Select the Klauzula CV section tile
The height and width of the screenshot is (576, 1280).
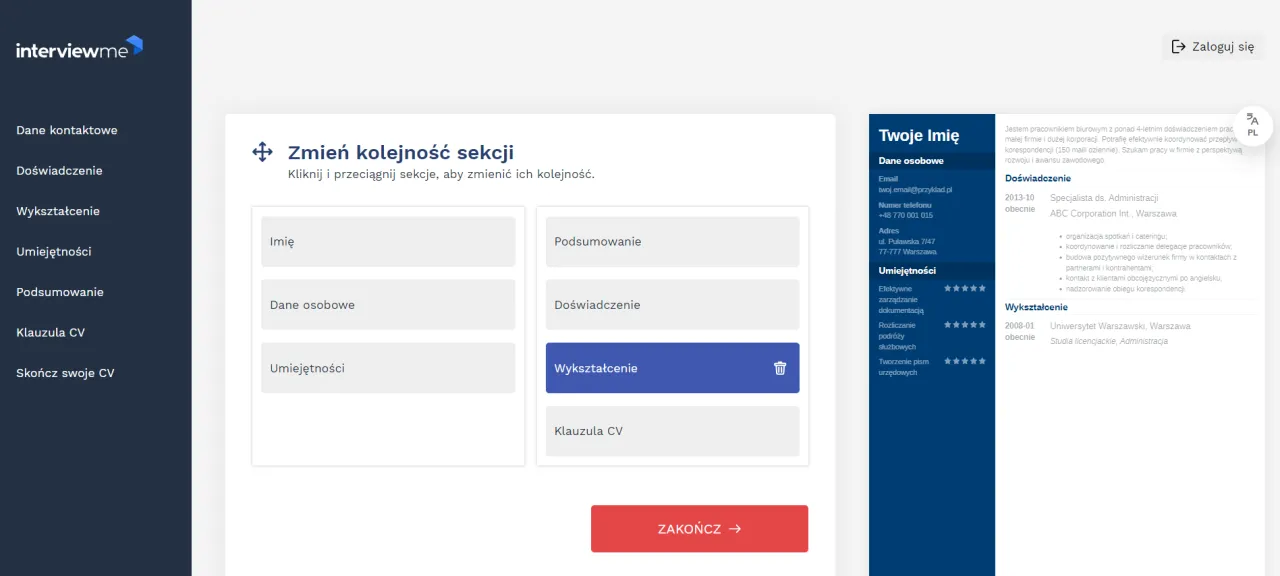[673, 431]
